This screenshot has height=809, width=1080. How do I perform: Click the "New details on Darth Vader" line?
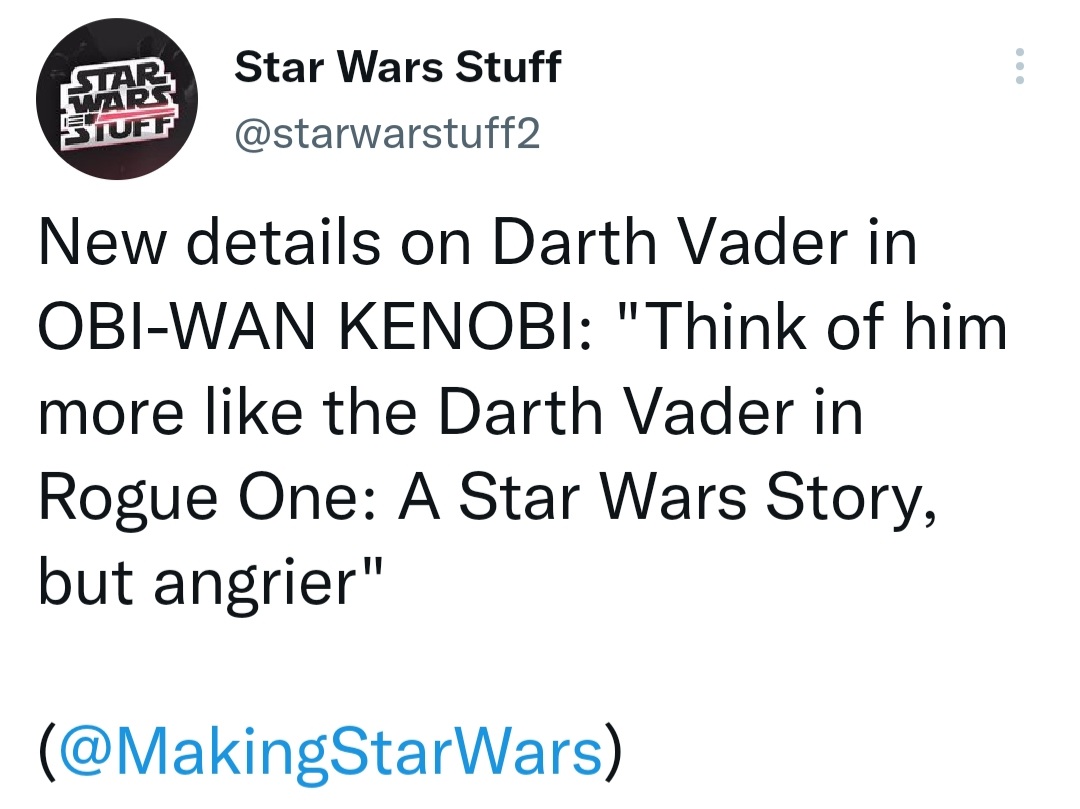[x=477, y=242]
